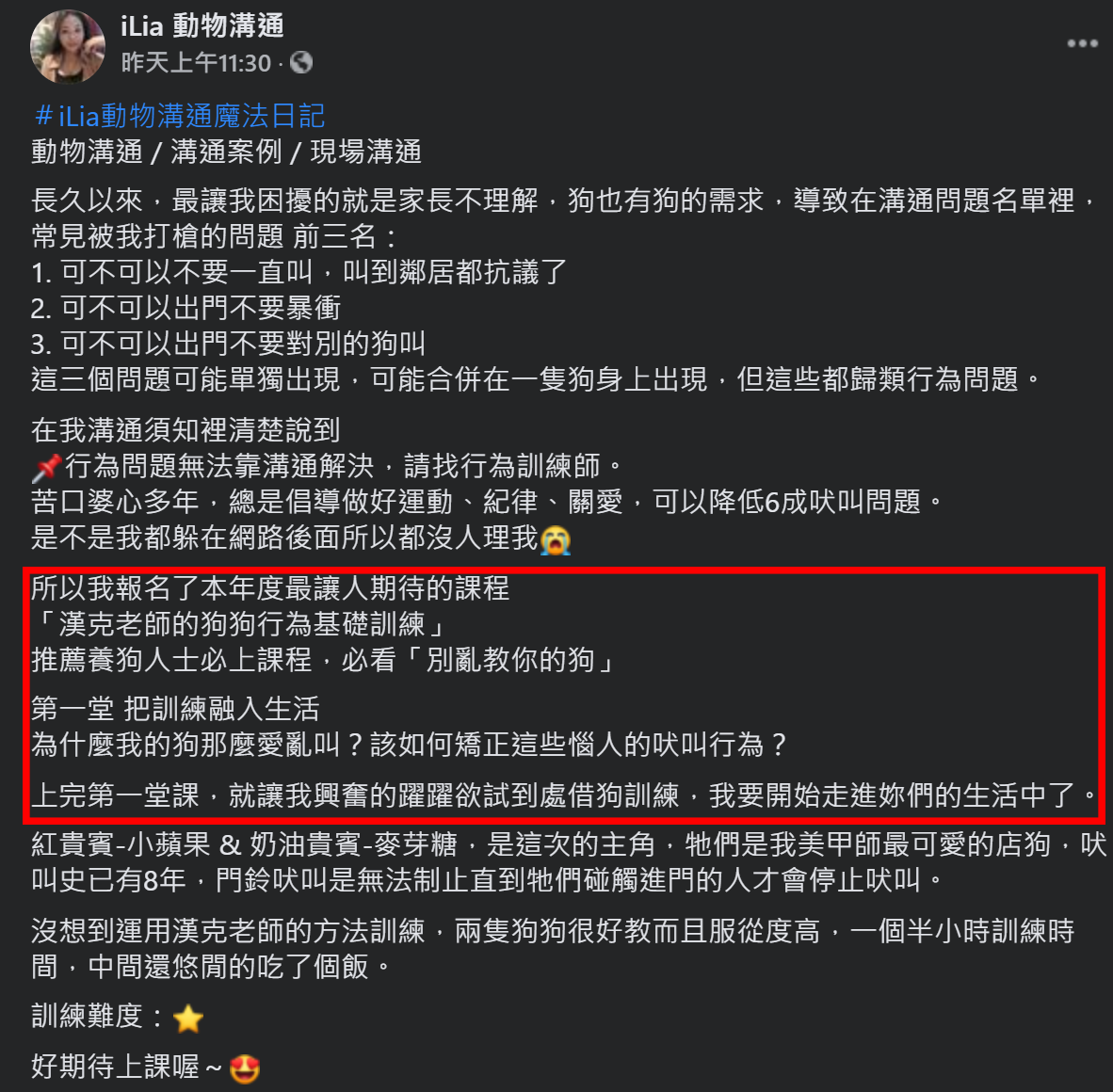Viewport: 1113px width, 1092px height.
Task: Open the iLia profile picture
Action: (x=67, y=46)
